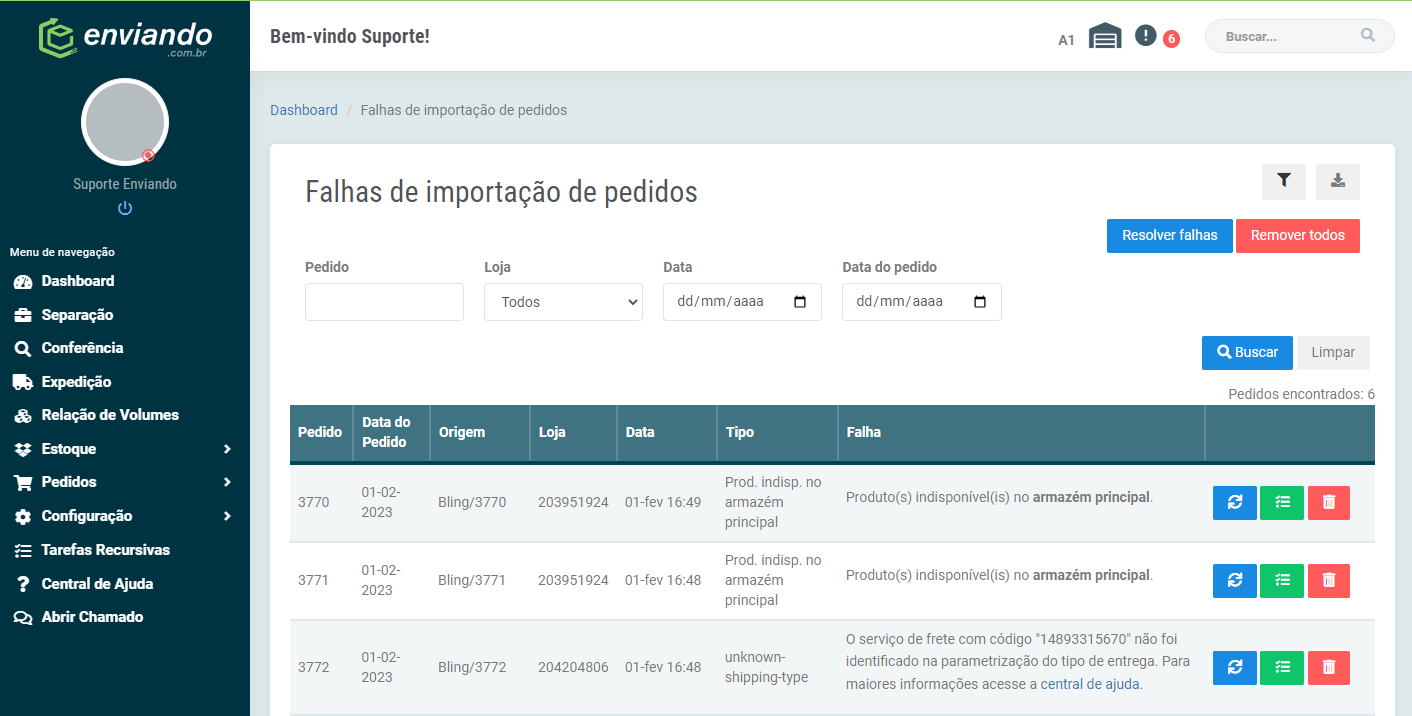Open the Loja dropdown showing Todos

[x=563, y=302]
